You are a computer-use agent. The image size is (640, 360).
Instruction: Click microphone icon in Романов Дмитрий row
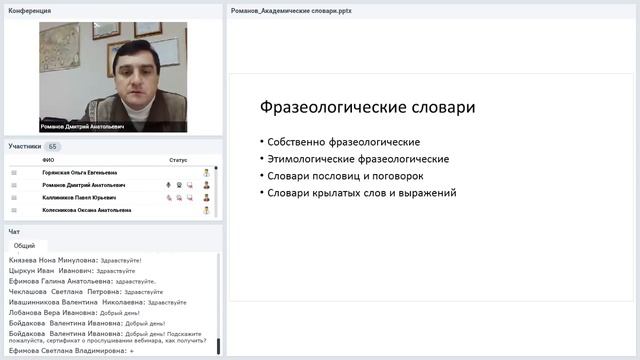click(169, 185)
